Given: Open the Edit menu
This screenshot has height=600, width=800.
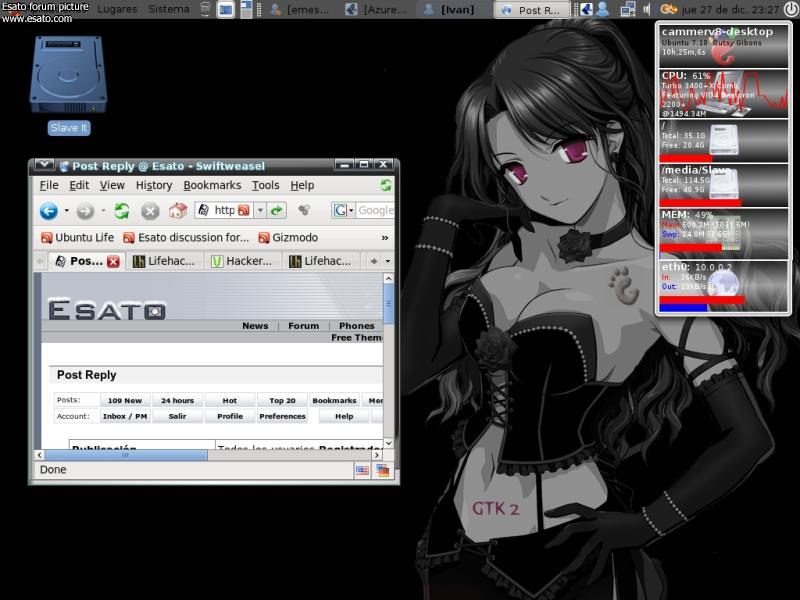Looking at the screenshot, I should [x=79, y=185].
